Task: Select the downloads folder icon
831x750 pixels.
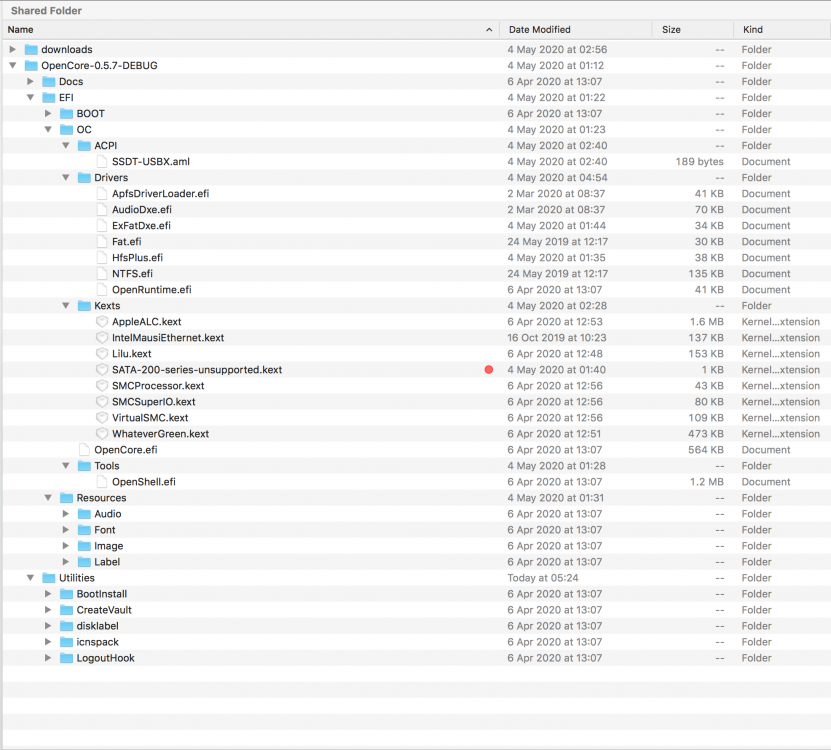Action: click(31, 49)
